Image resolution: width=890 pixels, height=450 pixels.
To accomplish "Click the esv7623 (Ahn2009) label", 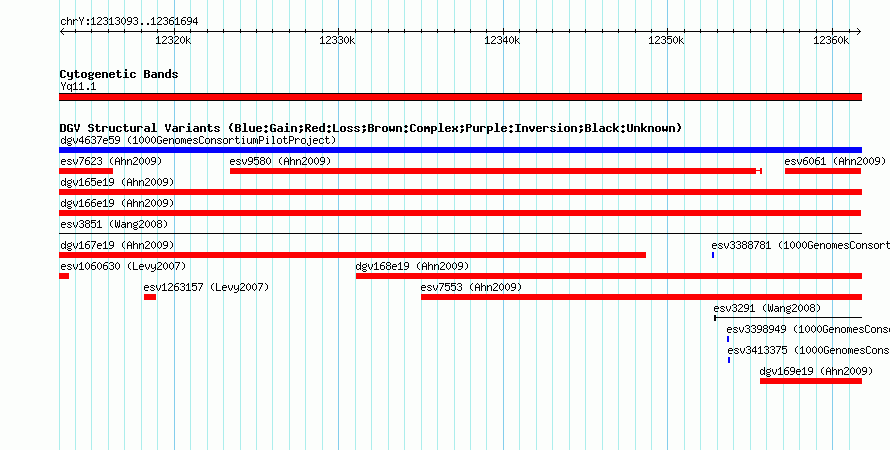I will pyautogui.click(x=111, y=161).
